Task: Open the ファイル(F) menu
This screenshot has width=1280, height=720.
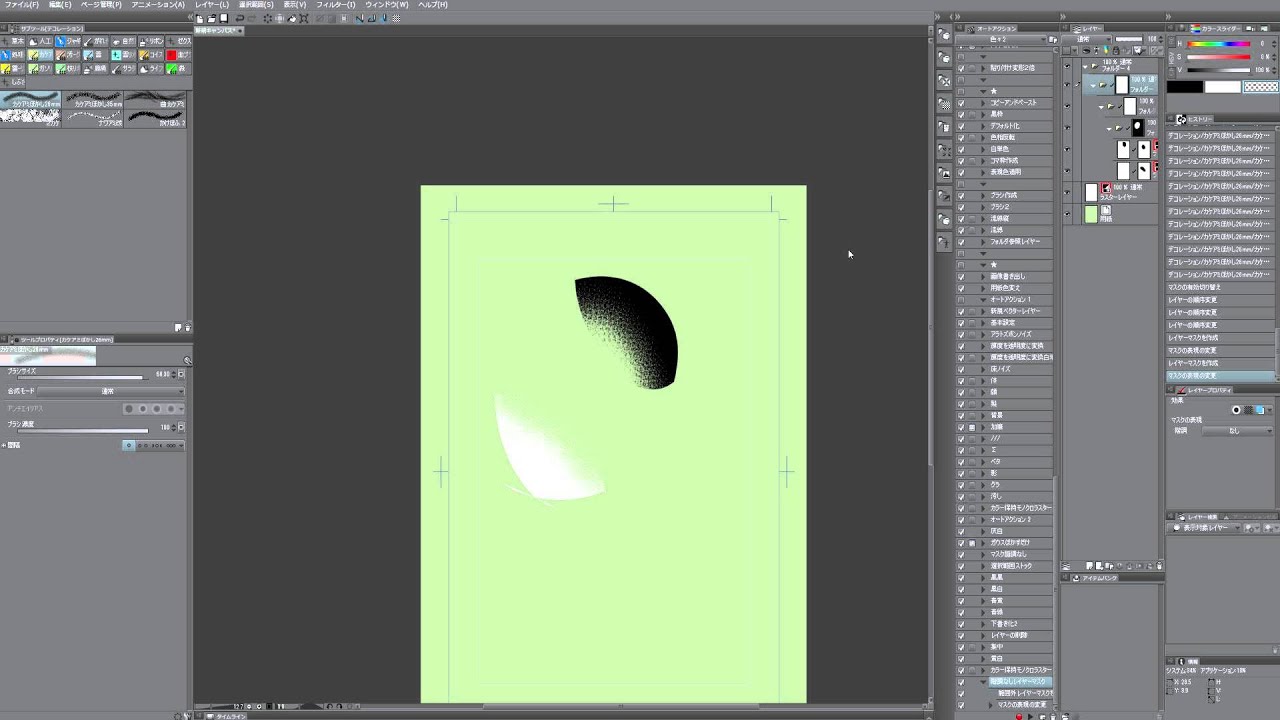Action: pyautogui.click(x=22, y=5)
